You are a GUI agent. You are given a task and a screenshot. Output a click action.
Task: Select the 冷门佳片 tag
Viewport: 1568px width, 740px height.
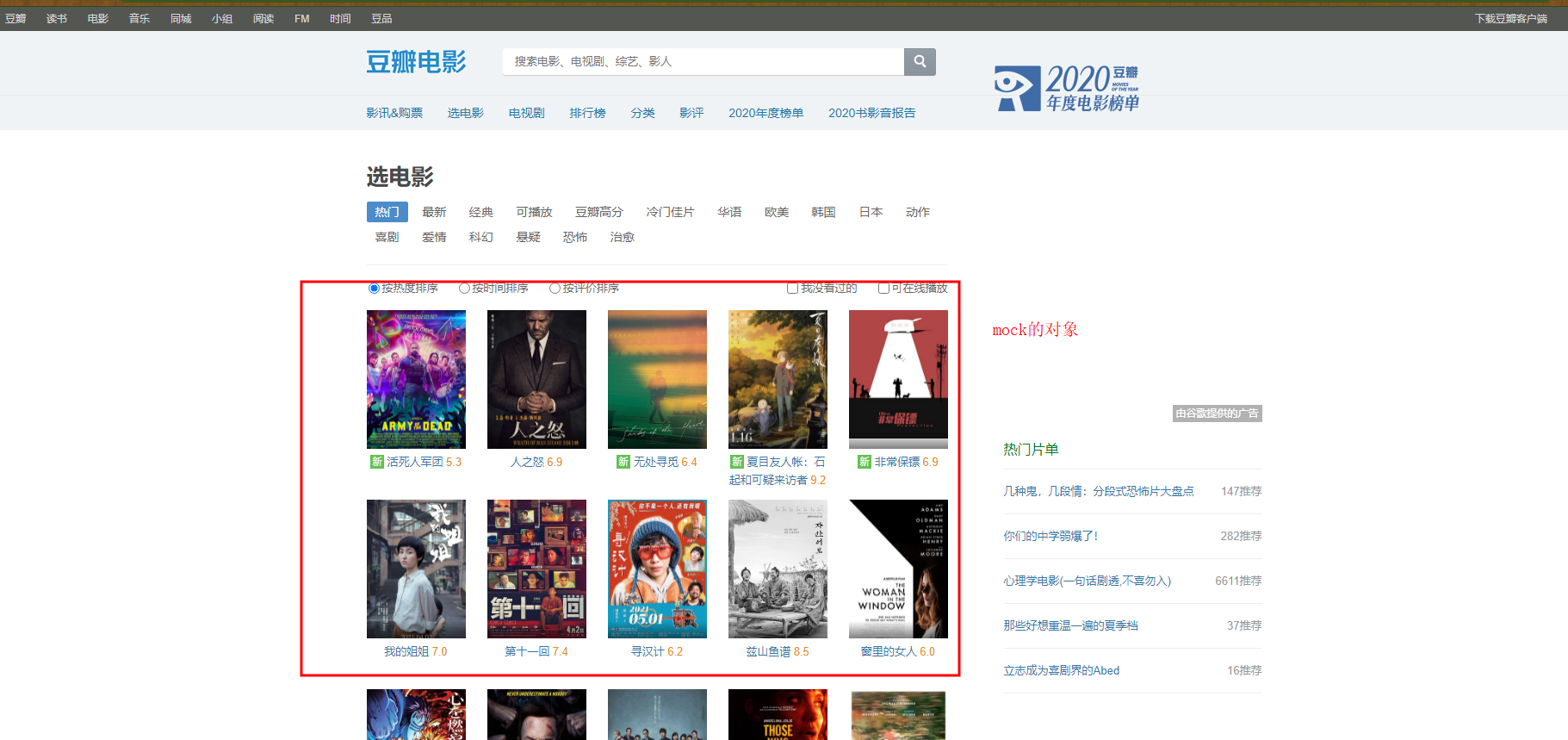(670, 212)
